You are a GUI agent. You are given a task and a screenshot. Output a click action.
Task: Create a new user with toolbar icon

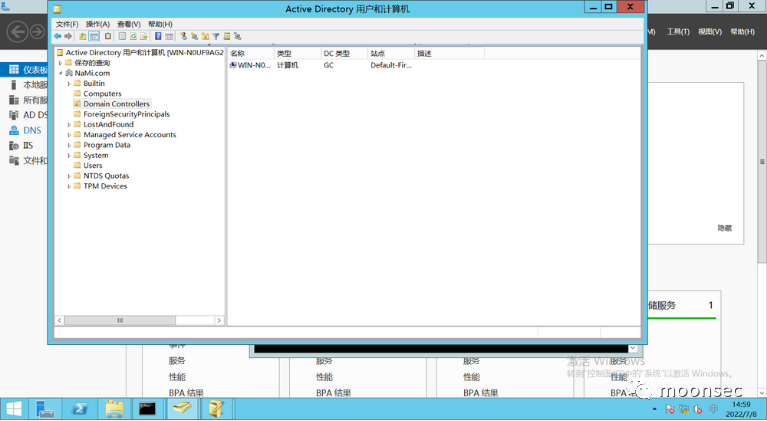tap(183, 36)
